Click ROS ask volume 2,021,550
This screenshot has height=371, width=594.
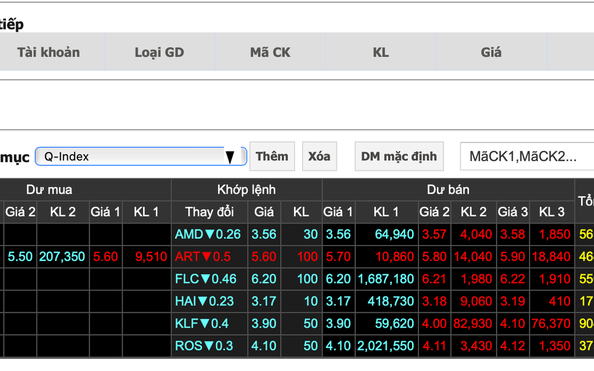(386, 346)
